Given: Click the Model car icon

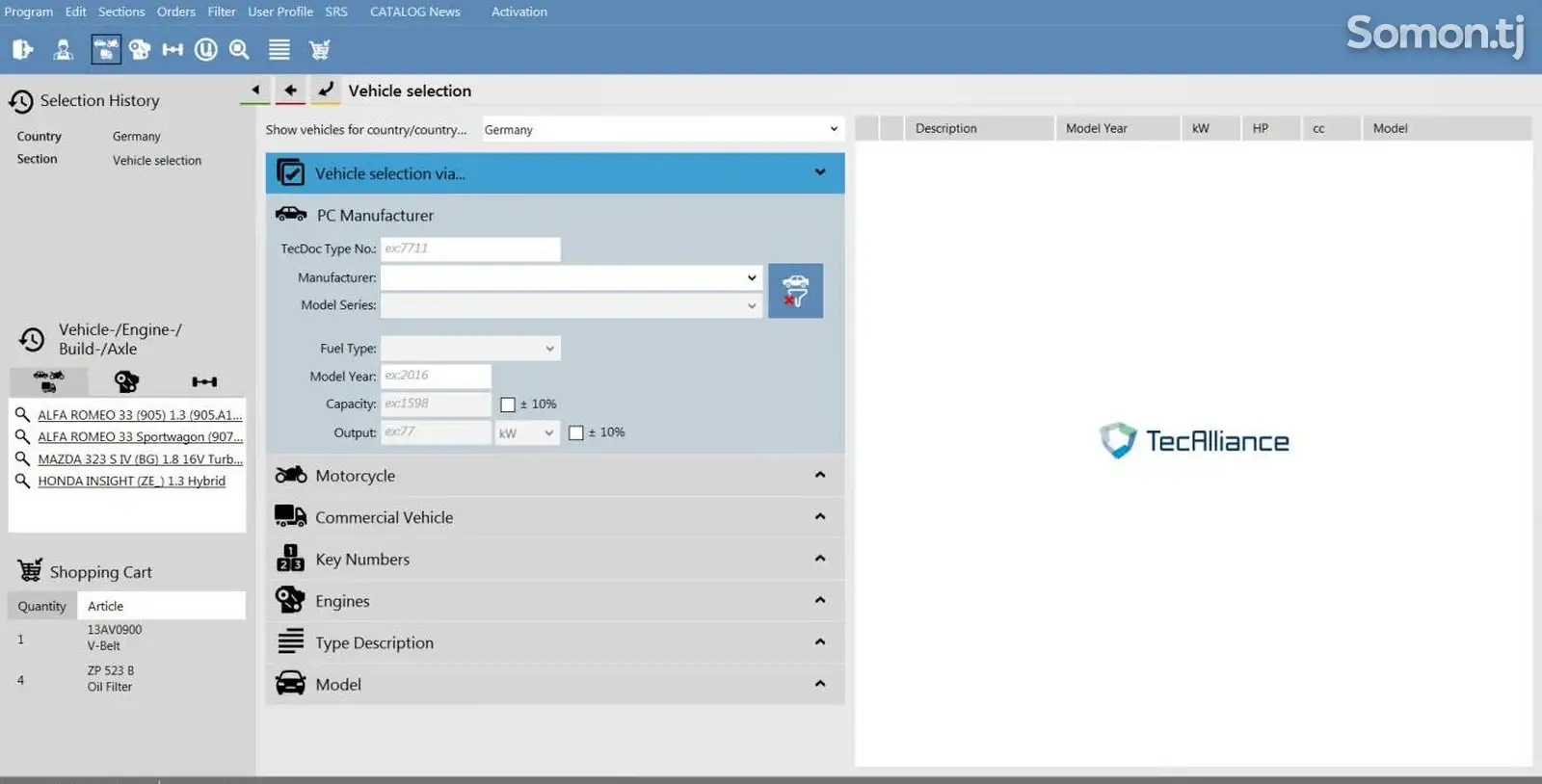Looking at the screenshot, I should [291, 683].
